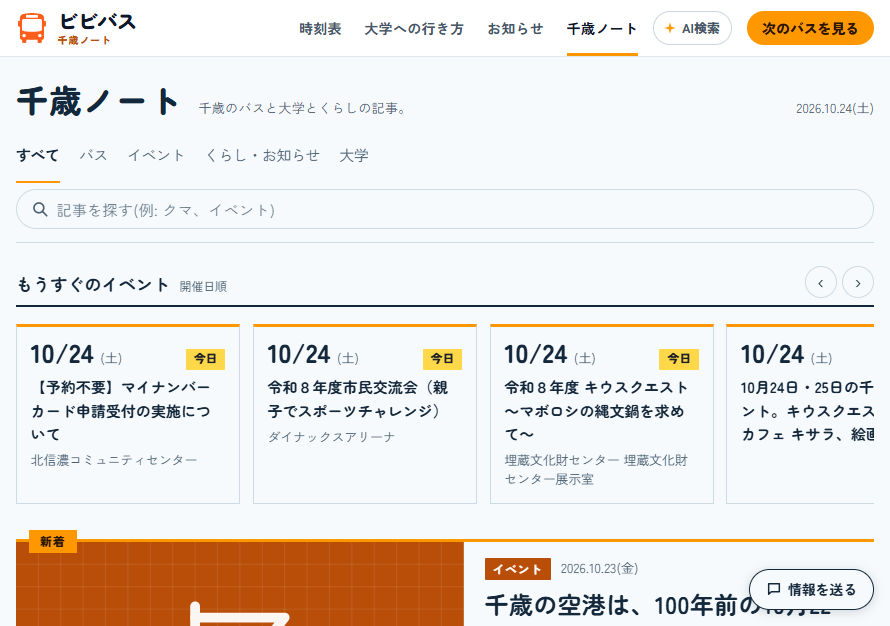Screen dimensions: 890x626
Task: Show next events with right chevron
Action: click(858, 282)
